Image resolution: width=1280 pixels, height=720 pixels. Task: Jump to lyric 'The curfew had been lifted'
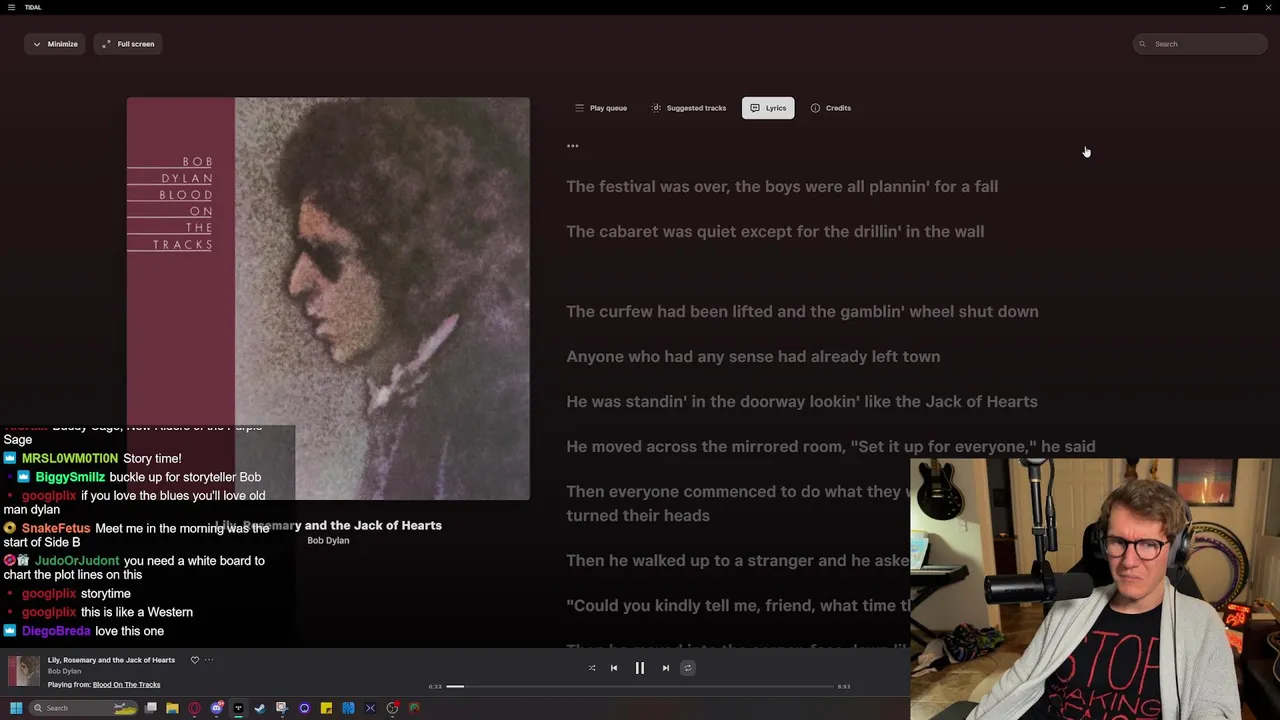coord(802,312)
